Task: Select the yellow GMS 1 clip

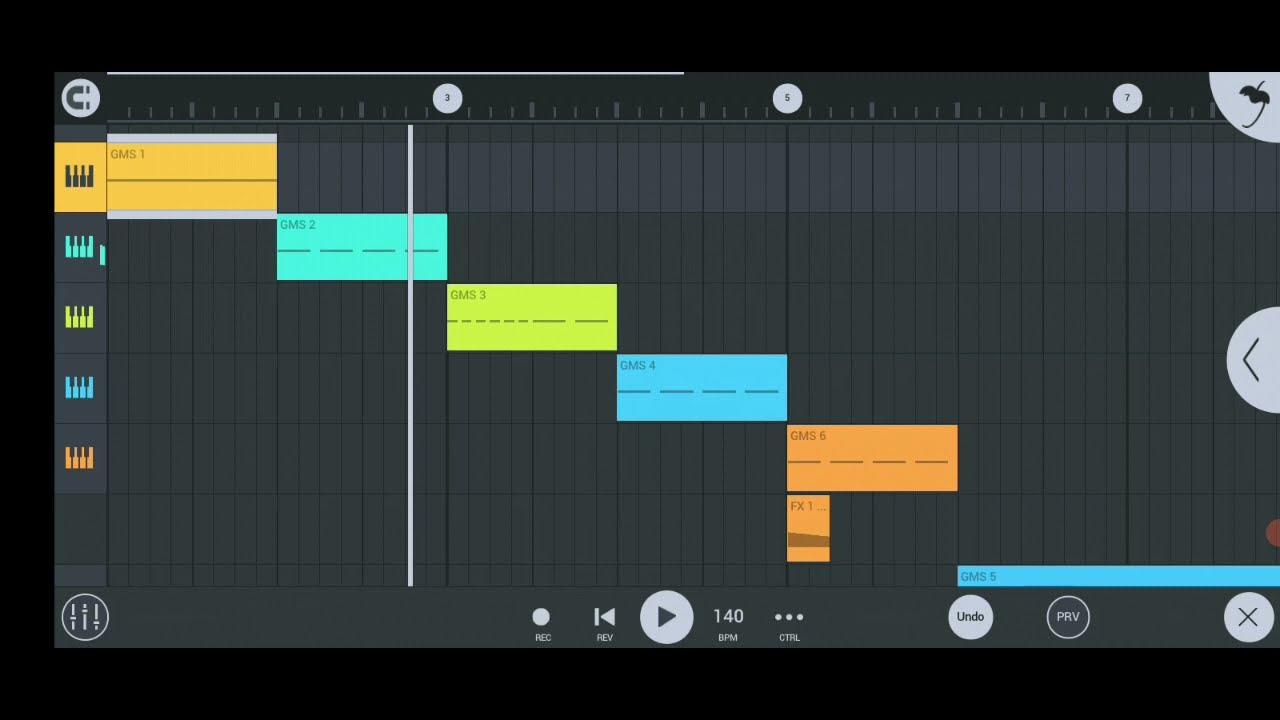Action: (x=192, y=177)
